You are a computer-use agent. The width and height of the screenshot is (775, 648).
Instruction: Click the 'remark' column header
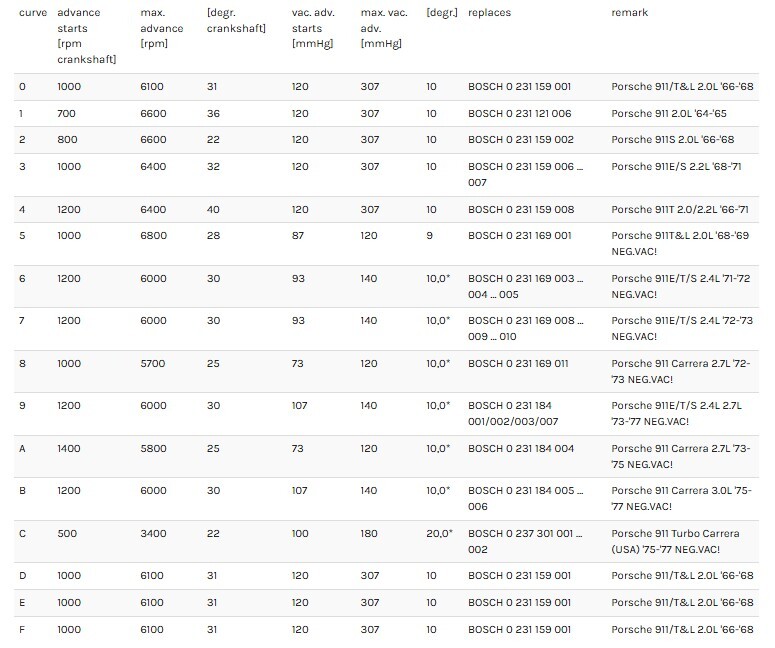pyautogui.click(x=629, y=13)
